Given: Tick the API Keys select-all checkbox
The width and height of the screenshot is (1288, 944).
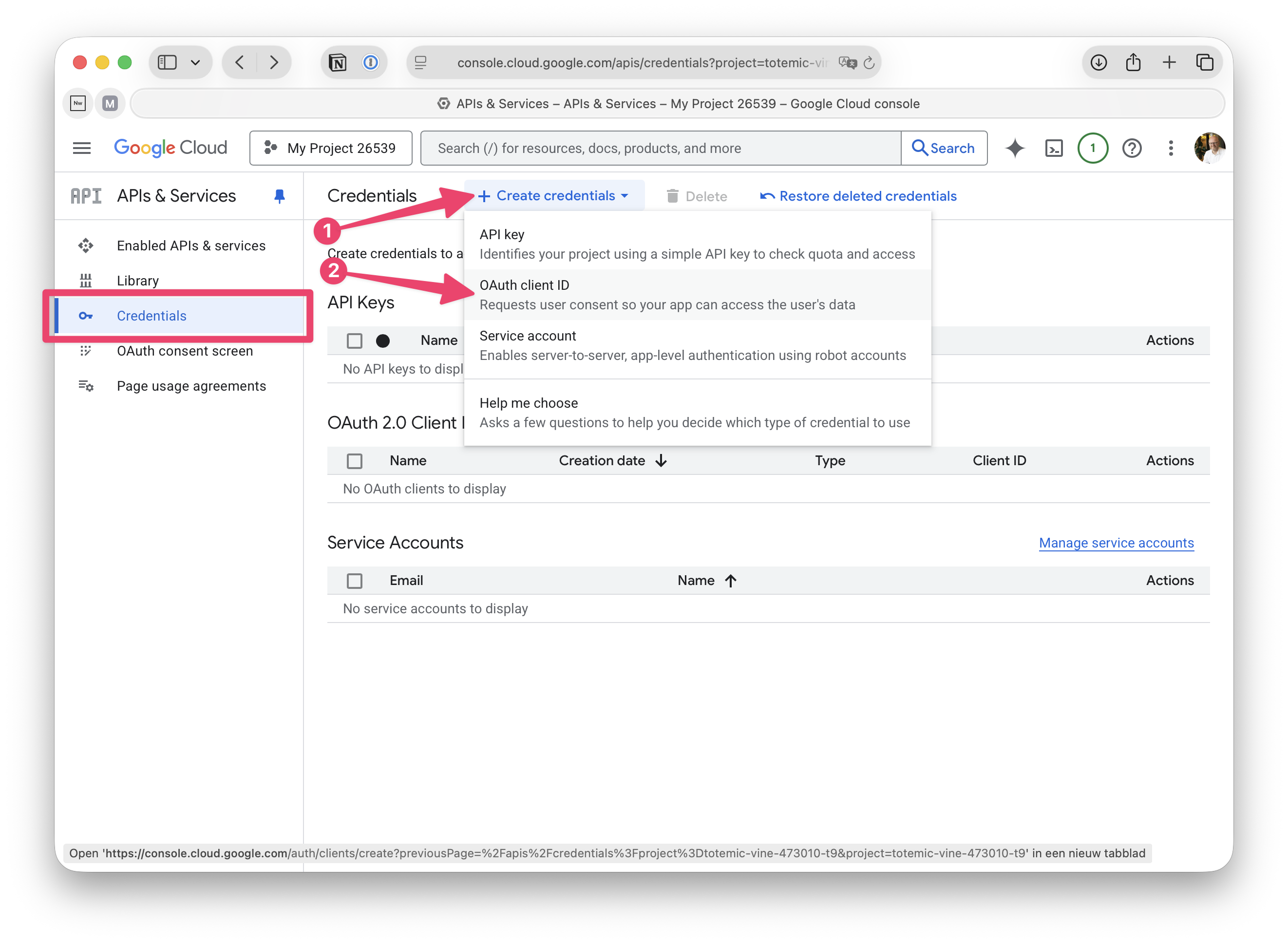Looking at the screenshot, I should (354, 340).
